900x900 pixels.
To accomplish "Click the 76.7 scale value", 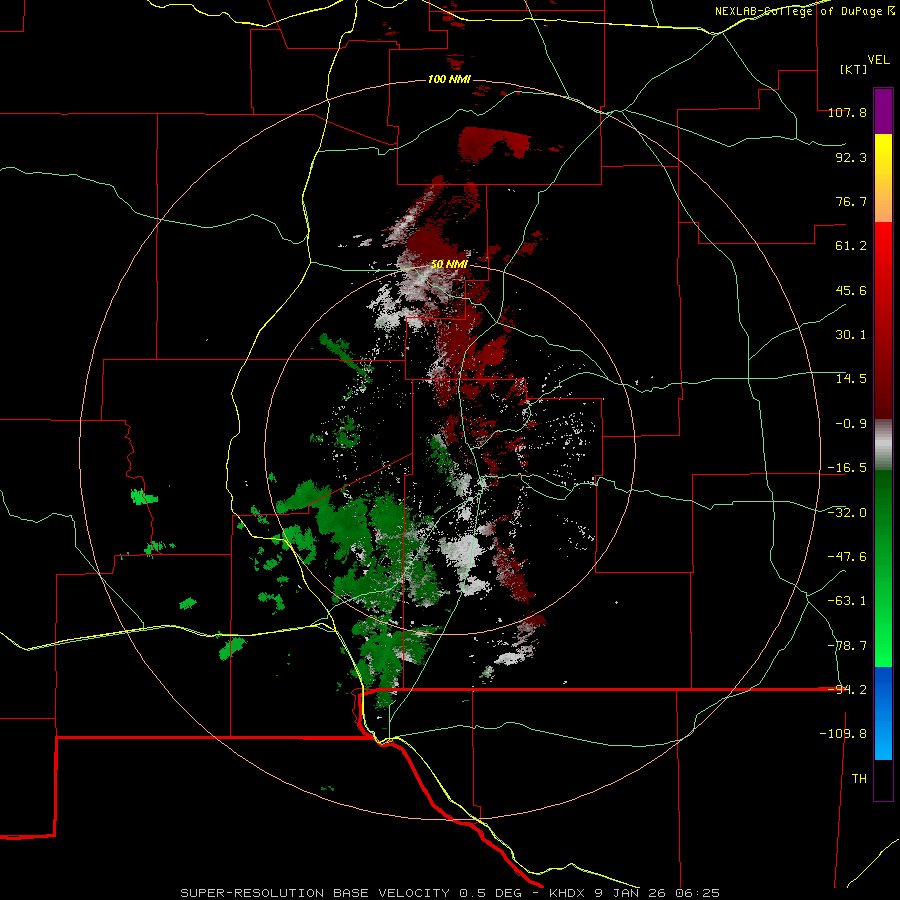I will point(851,201).
